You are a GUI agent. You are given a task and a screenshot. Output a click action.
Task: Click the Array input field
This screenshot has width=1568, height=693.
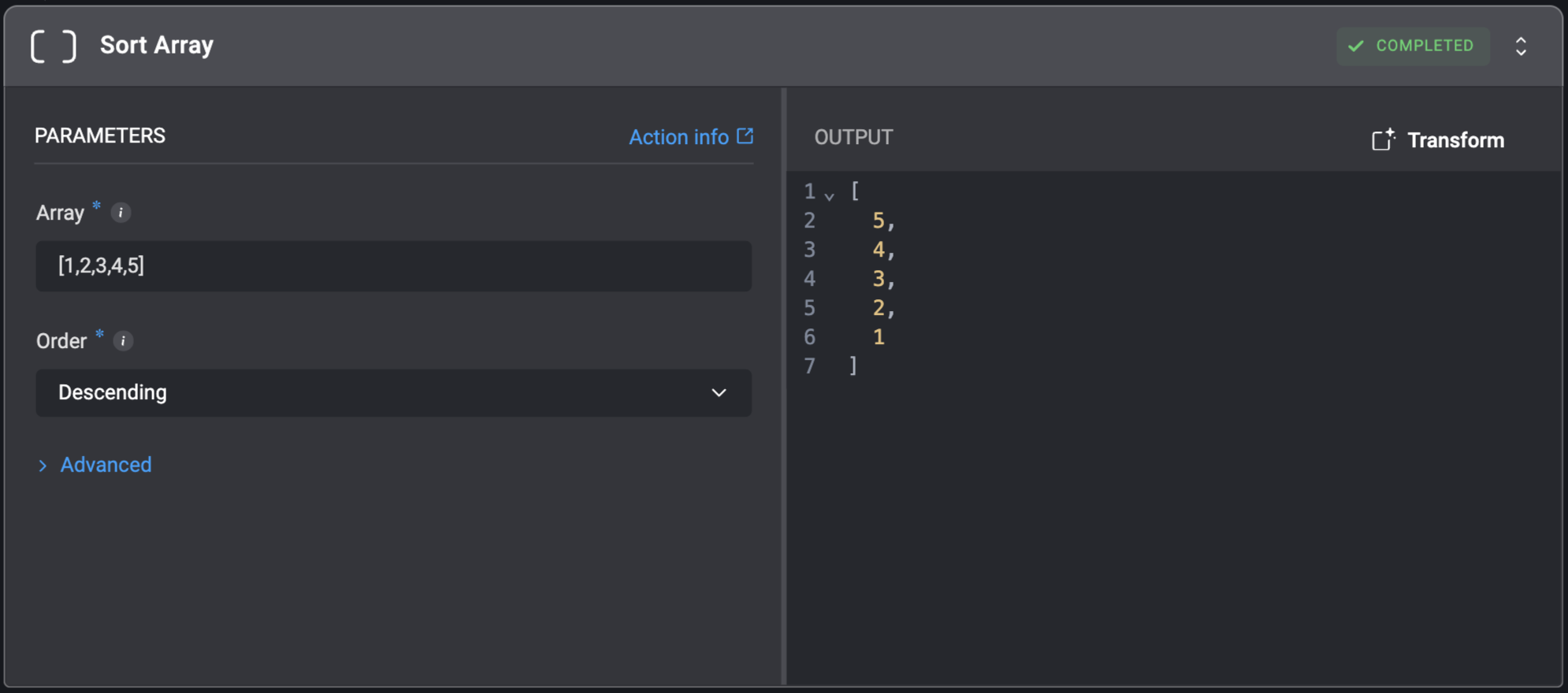(393, 265)
